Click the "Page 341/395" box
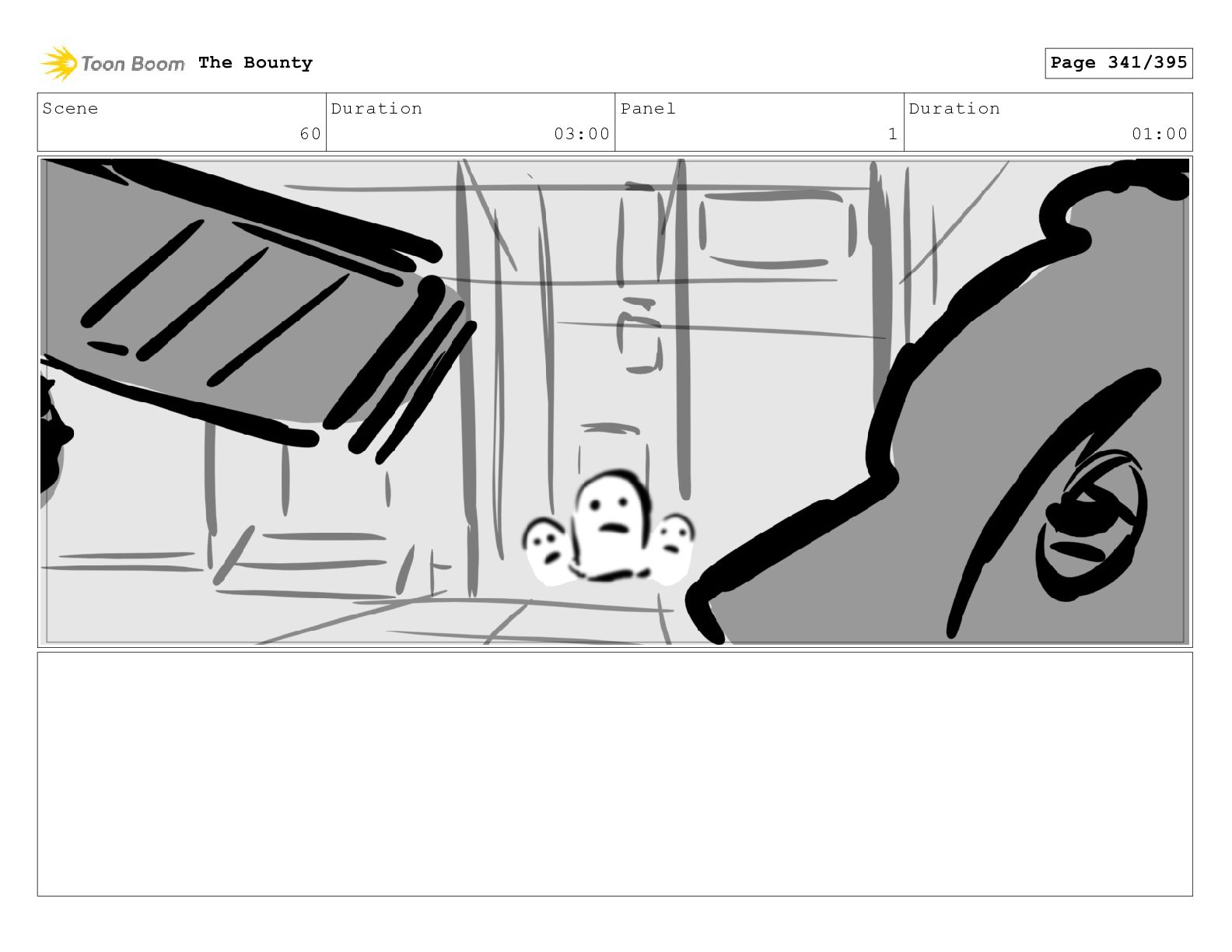The height and width of the screenshot is (952, 1232). 1118,63
